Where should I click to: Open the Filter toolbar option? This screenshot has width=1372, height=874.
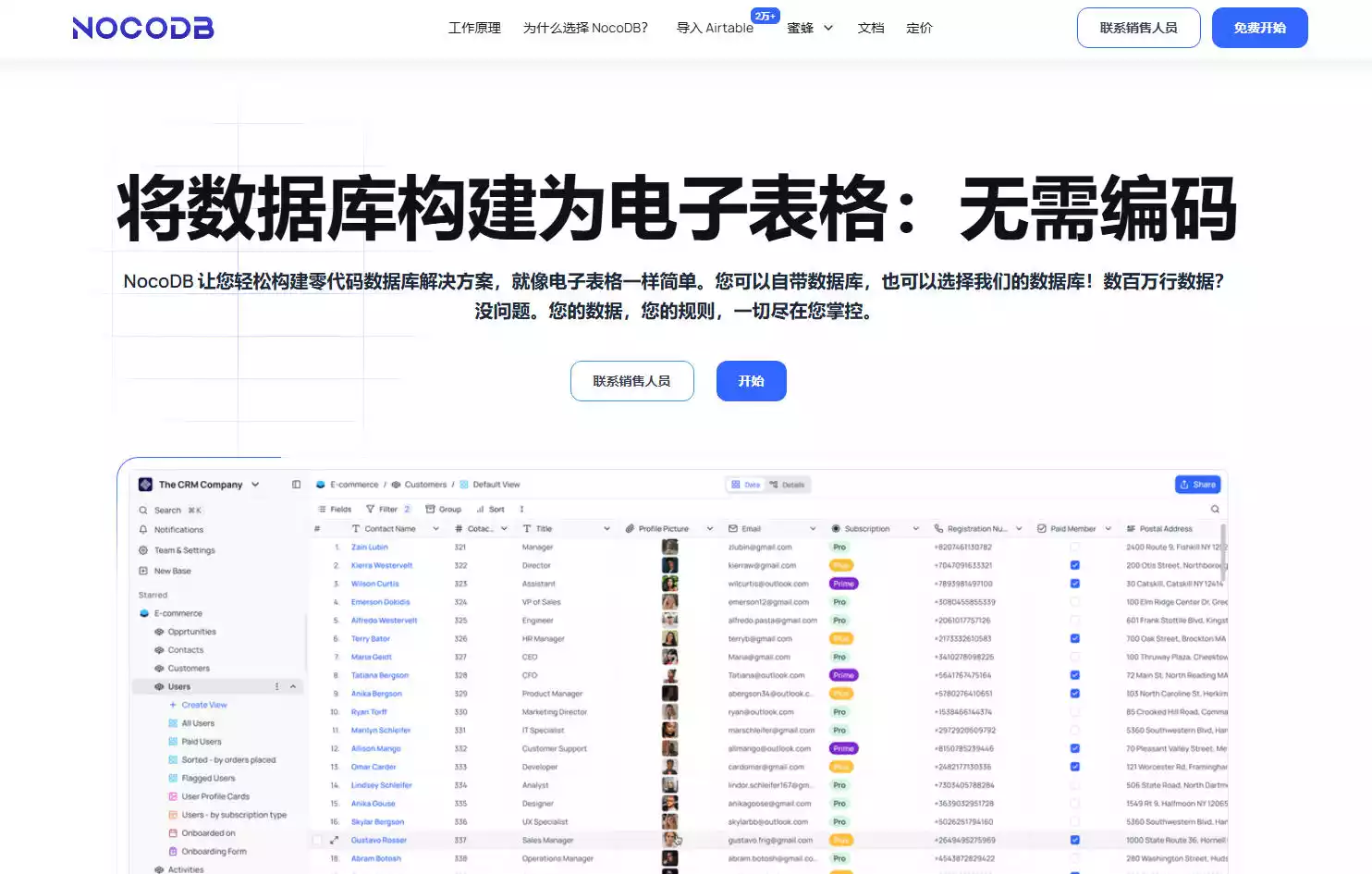388,510
